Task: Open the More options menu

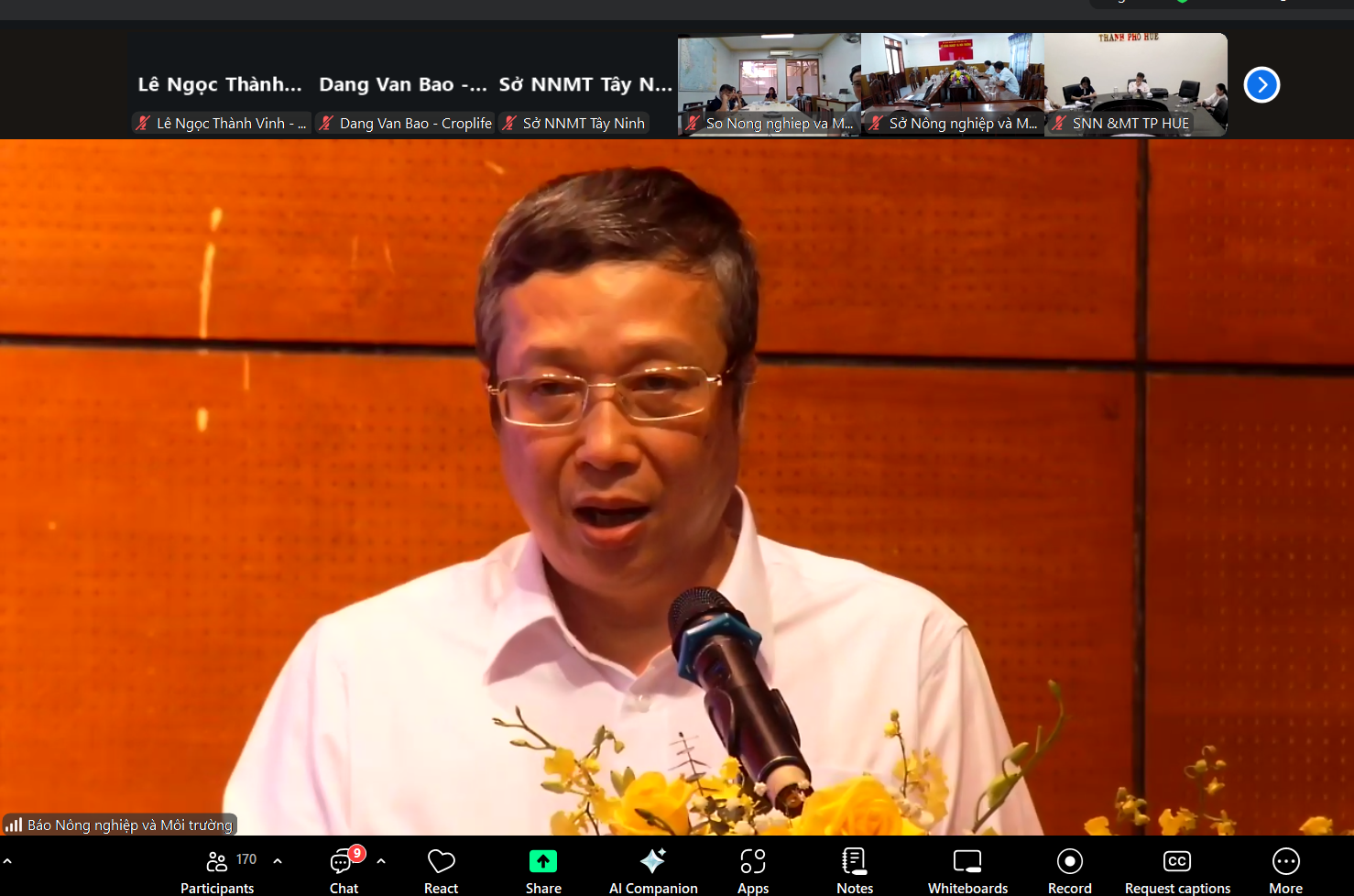Action: (1285, 870)
